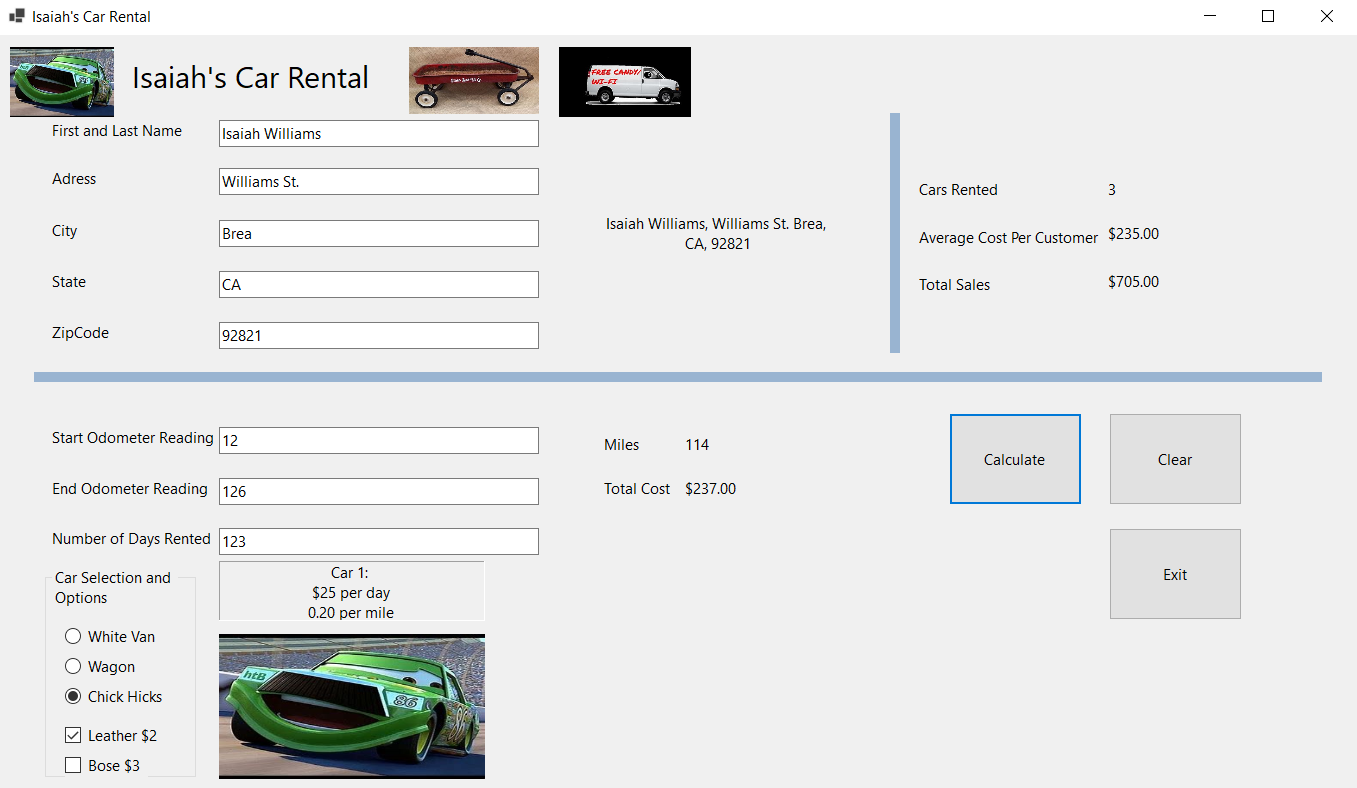Click the app icon in the title bar
Screen dimensions: 1357x788
click(16, 16)
